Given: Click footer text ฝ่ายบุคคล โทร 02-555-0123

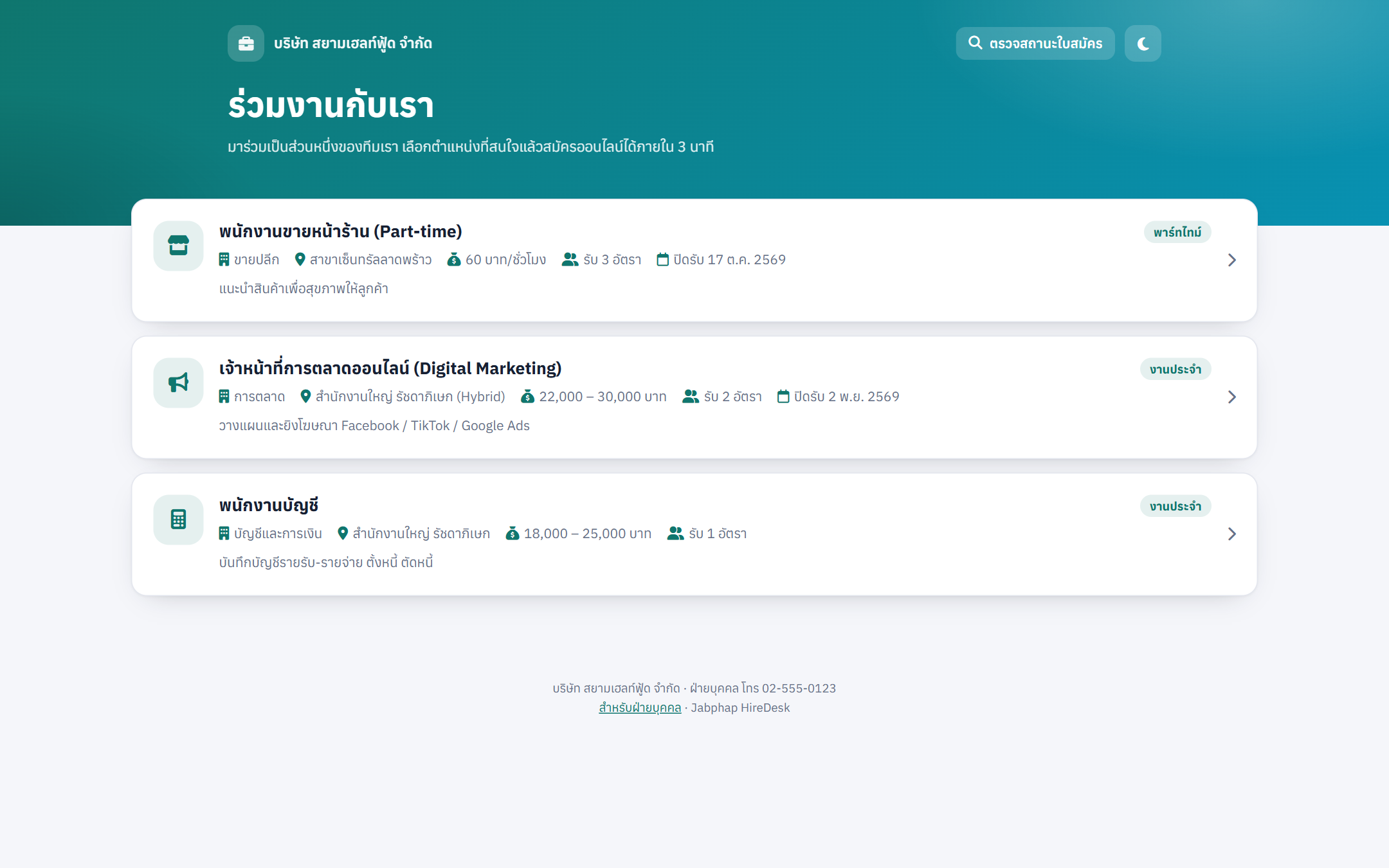Looking at the screenshot, I should [x=763, y=689].
